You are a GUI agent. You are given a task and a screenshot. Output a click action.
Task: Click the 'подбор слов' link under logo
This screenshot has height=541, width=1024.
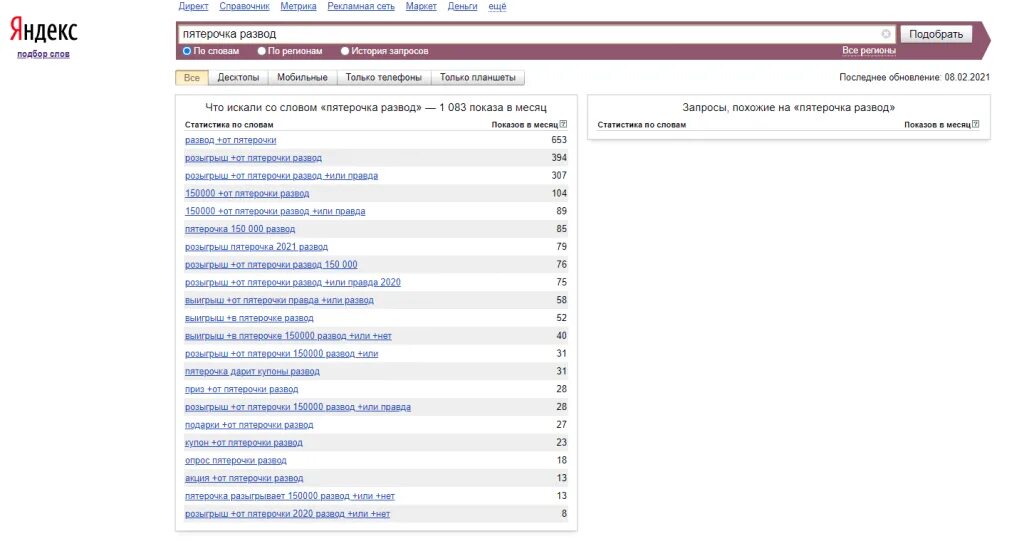tap(43, 54)
